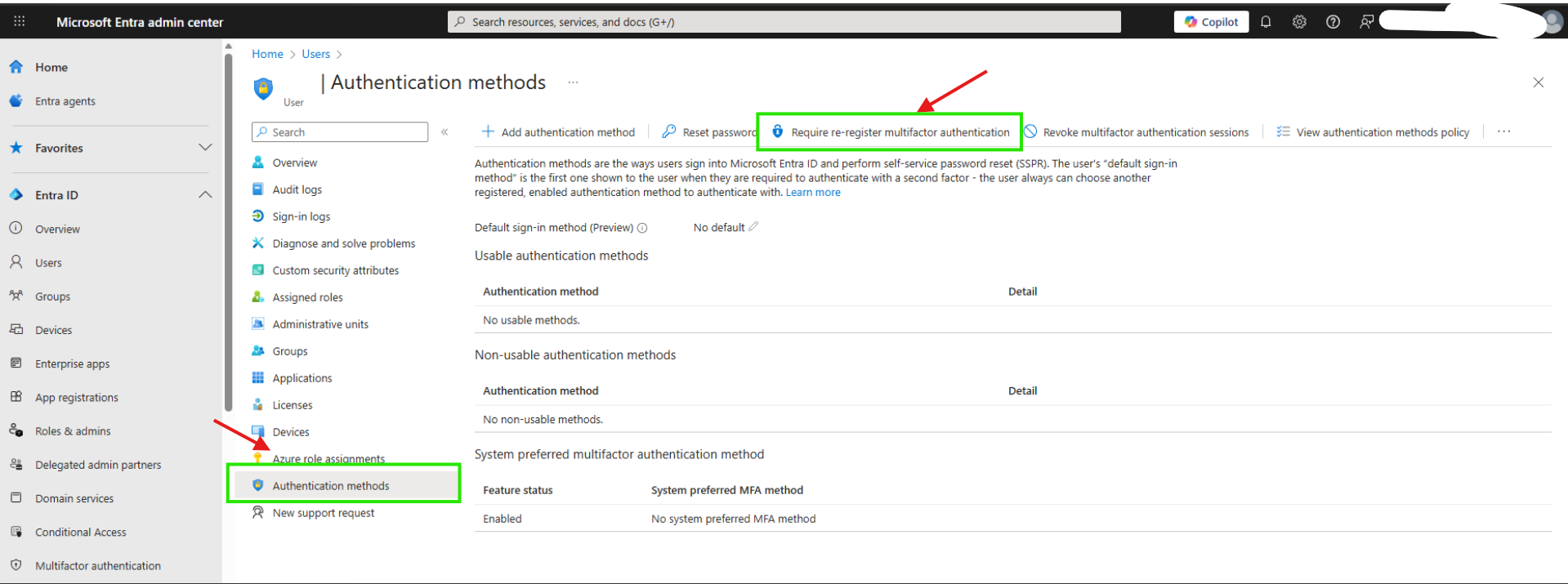Click the user menu Search field
The width and height of the screenshot is (1568, 584).
(x=340, y=132)
